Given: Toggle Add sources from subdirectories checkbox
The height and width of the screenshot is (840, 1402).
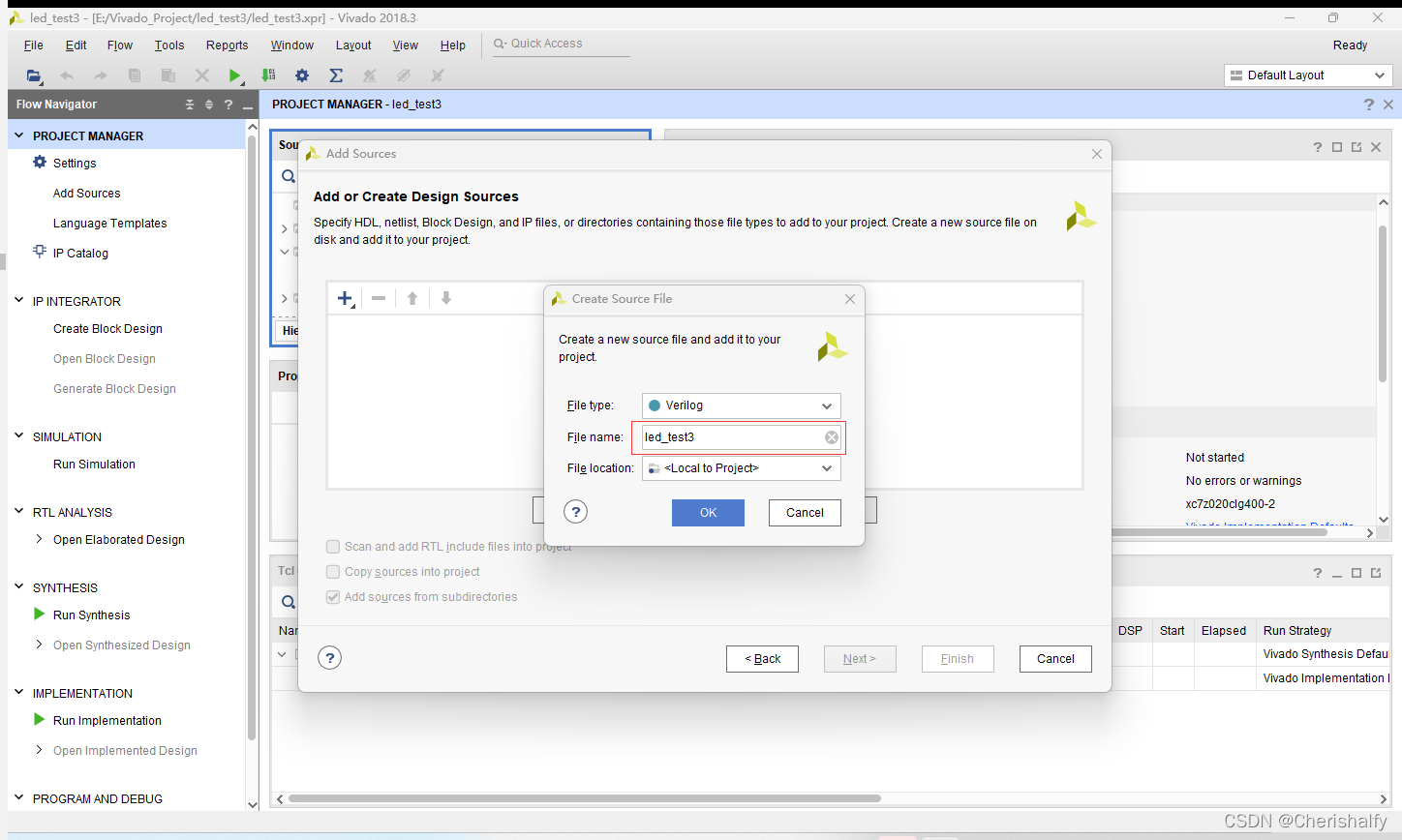Looking at the screenshot, I should (x=333, y=597).
